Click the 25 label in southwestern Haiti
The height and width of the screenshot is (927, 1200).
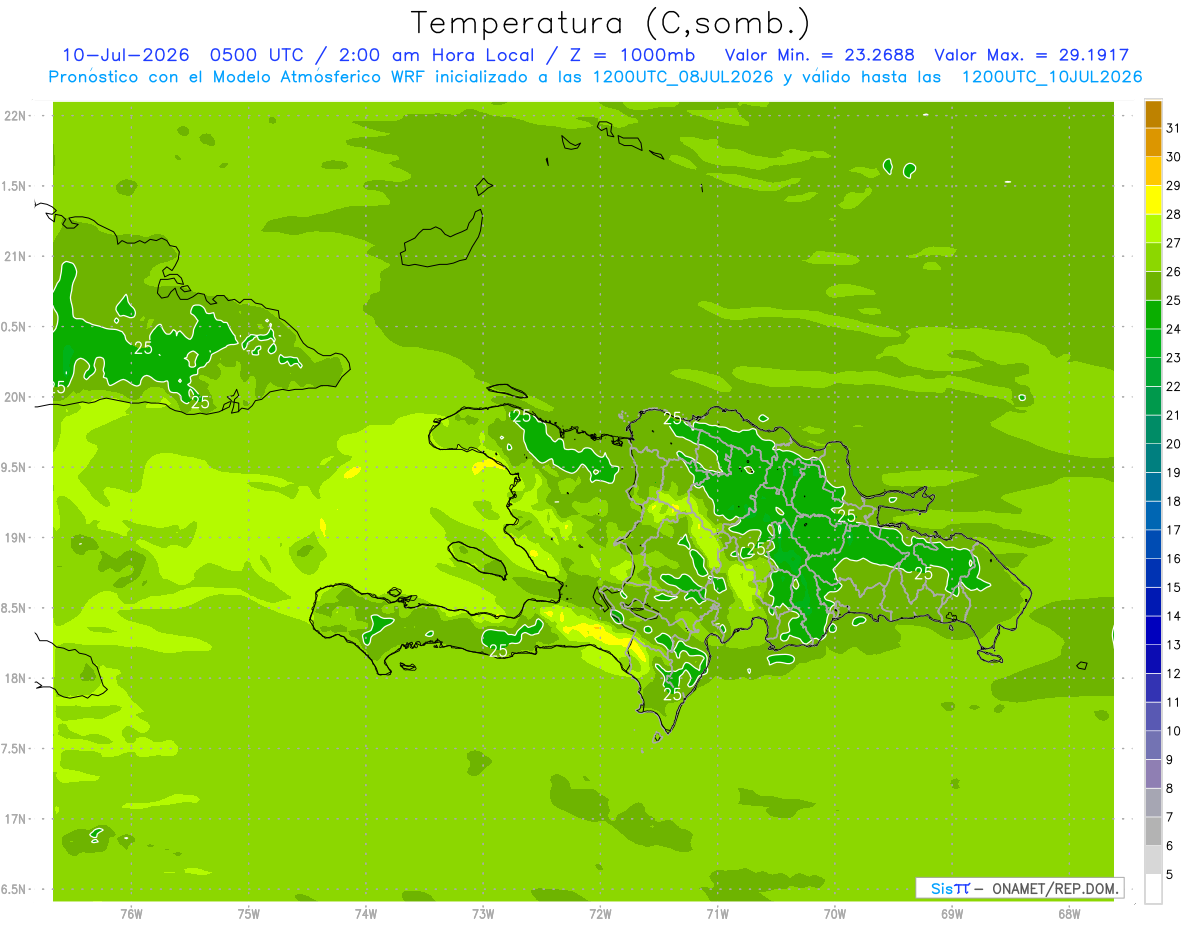click(x=497, y=650)
